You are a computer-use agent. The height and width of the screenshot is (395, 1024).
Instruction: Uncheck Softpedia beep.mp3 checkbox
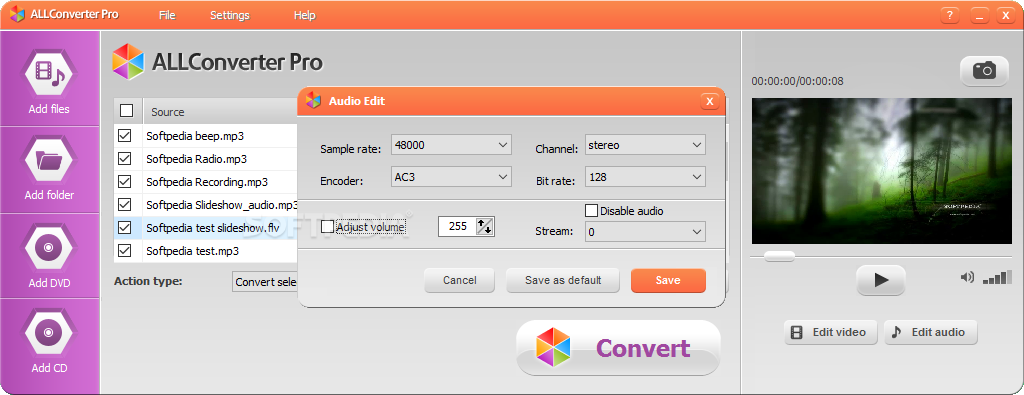[x=124, y=136]
